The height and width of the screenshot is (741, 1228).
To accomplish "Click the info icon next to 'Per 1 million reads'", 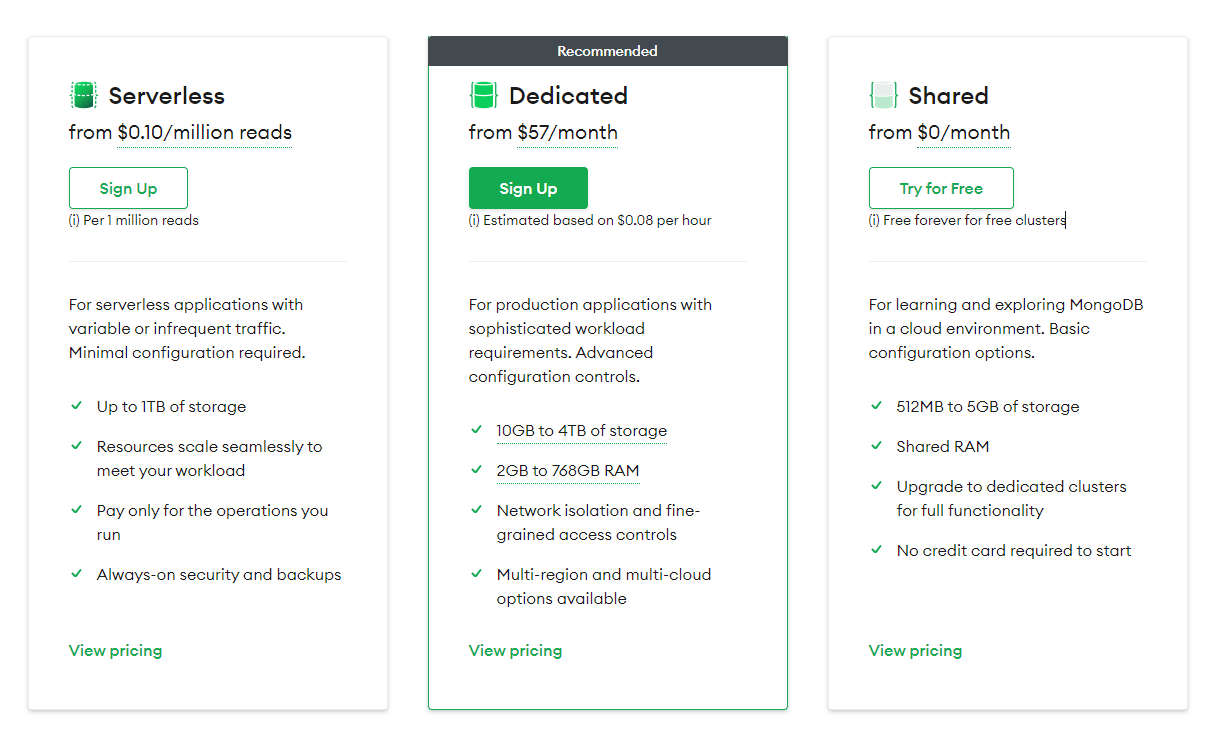I will click(73, 220).
